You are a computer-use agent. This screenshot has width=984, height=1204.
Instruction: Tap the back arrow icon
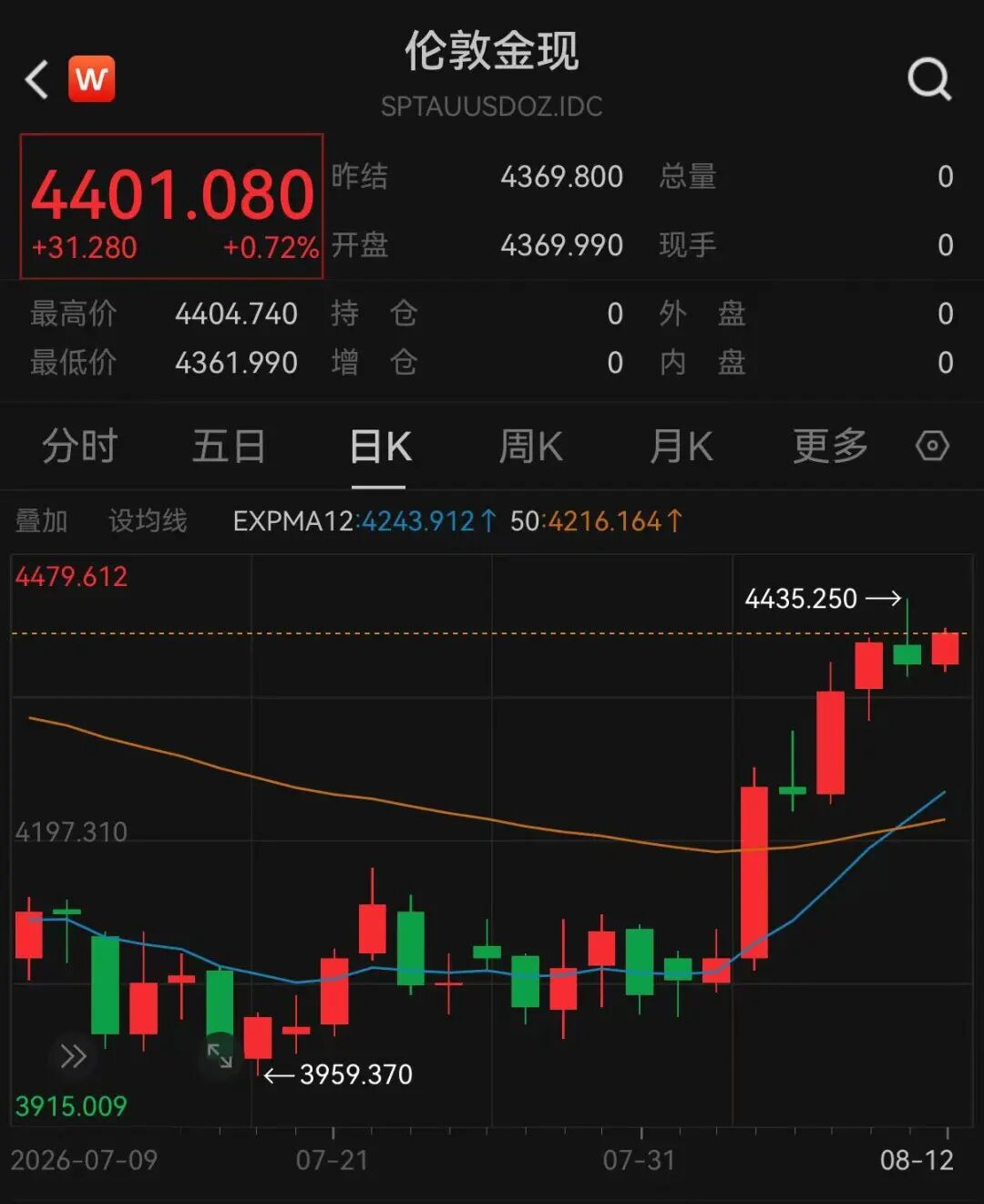tap(36, 79)
